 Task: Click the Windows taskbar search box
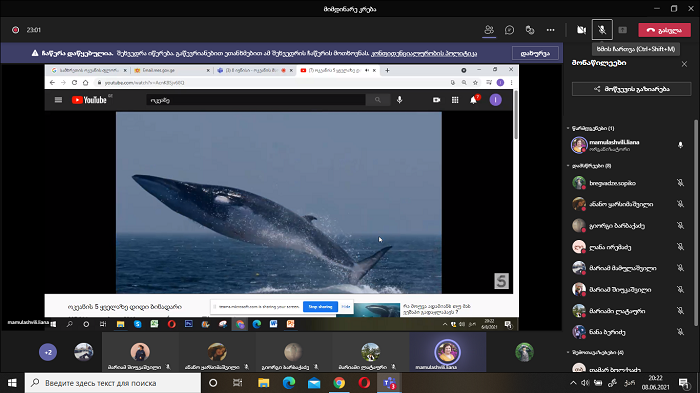pyautogui.click(x=112, y=383)
